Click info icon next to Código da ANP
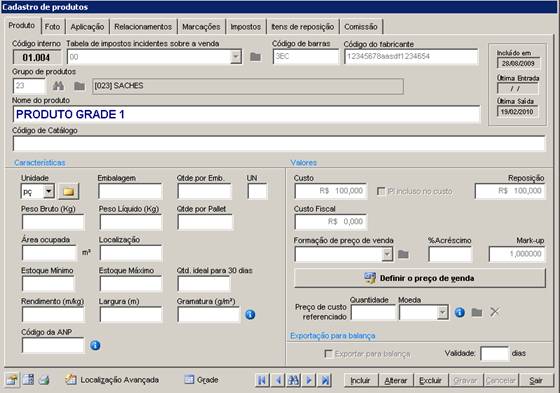The image size is (560, 393). 95,345
